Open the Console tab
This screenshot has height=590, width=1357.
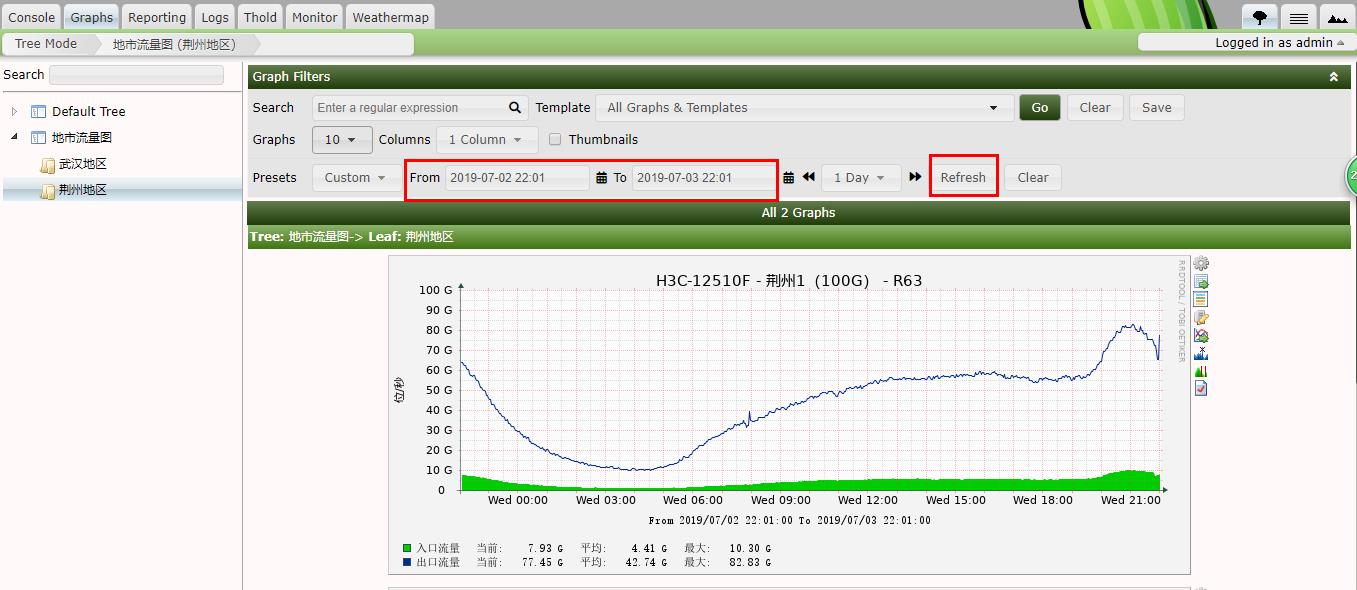point(31,17)
